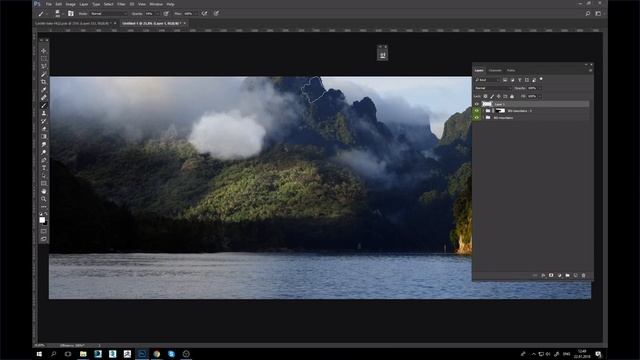
Task: Toggle Quick Mask mode in toolbox
Action: pos(44,231)
